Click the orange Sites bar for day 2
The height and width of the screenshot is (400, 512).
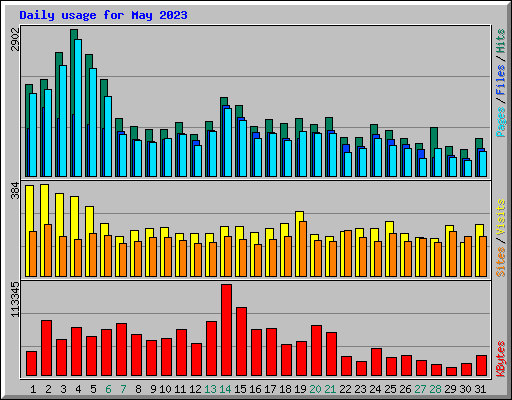pyautogui.click(x=48, y=250)
